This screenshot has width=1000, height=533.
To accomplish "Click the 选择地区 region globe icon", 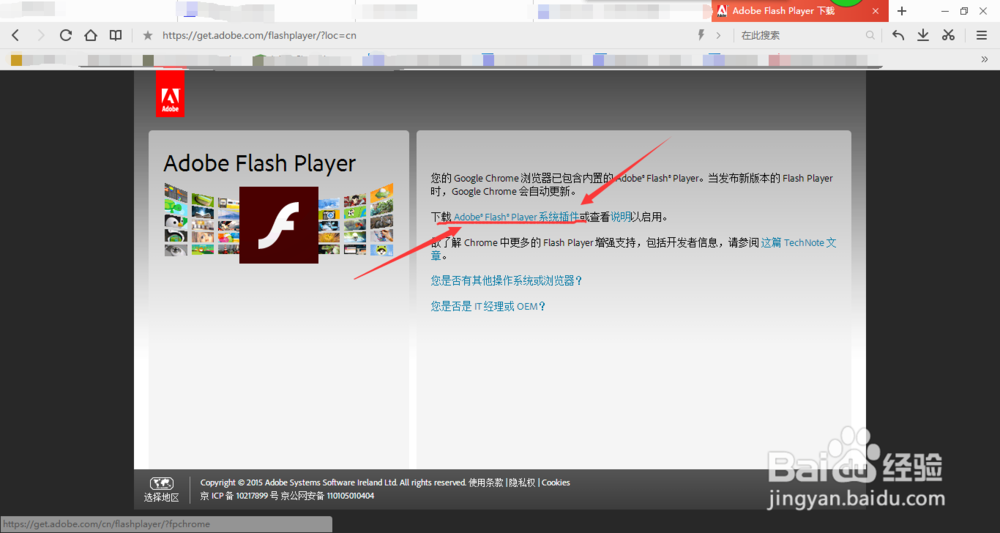I will (x=161, y=490).
